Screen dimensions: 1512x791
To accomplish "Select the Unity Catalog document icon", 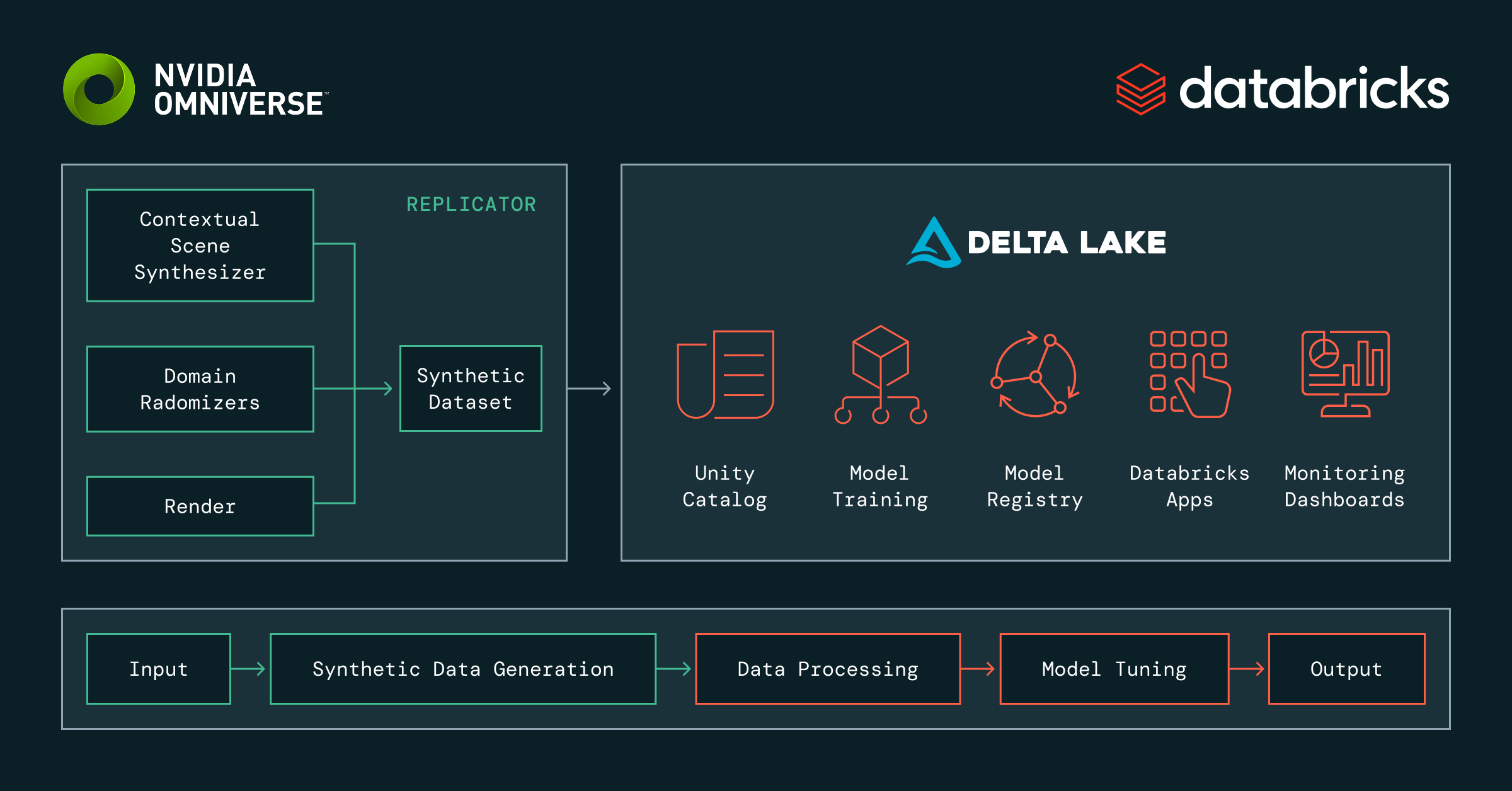I will [x=724, y=375].
